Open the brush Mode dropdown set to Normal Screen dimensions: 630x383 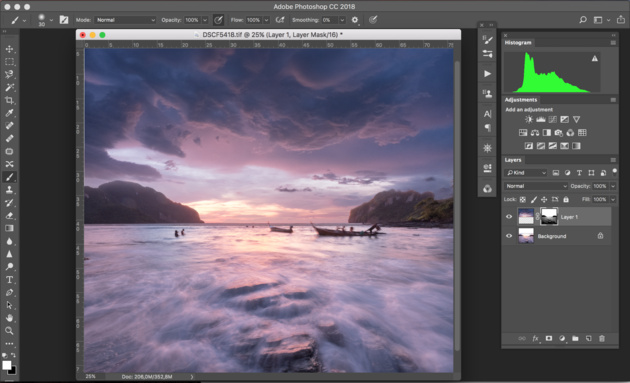125,20
